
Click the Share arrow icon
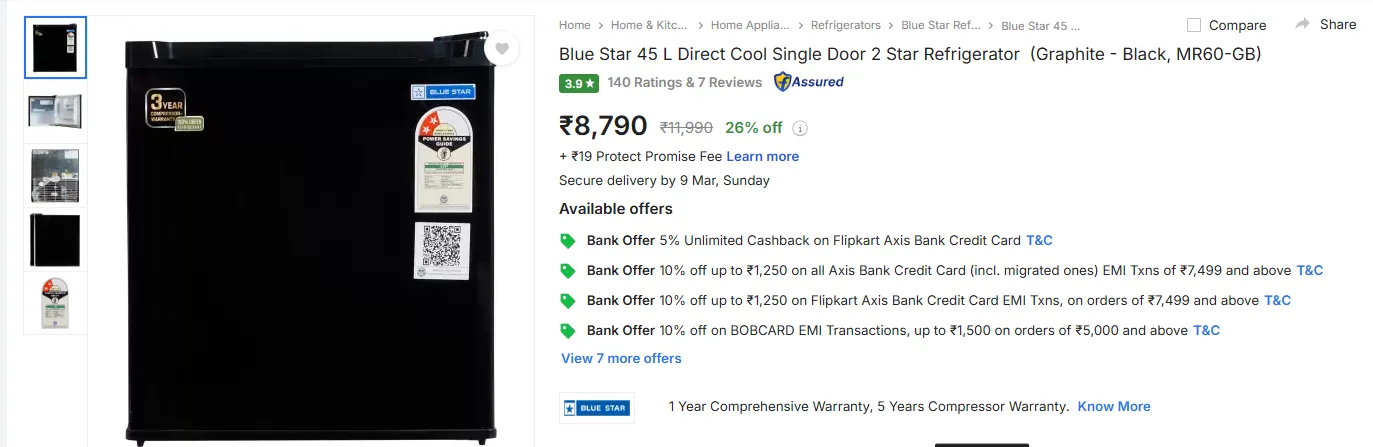[x=1302, y=24]
